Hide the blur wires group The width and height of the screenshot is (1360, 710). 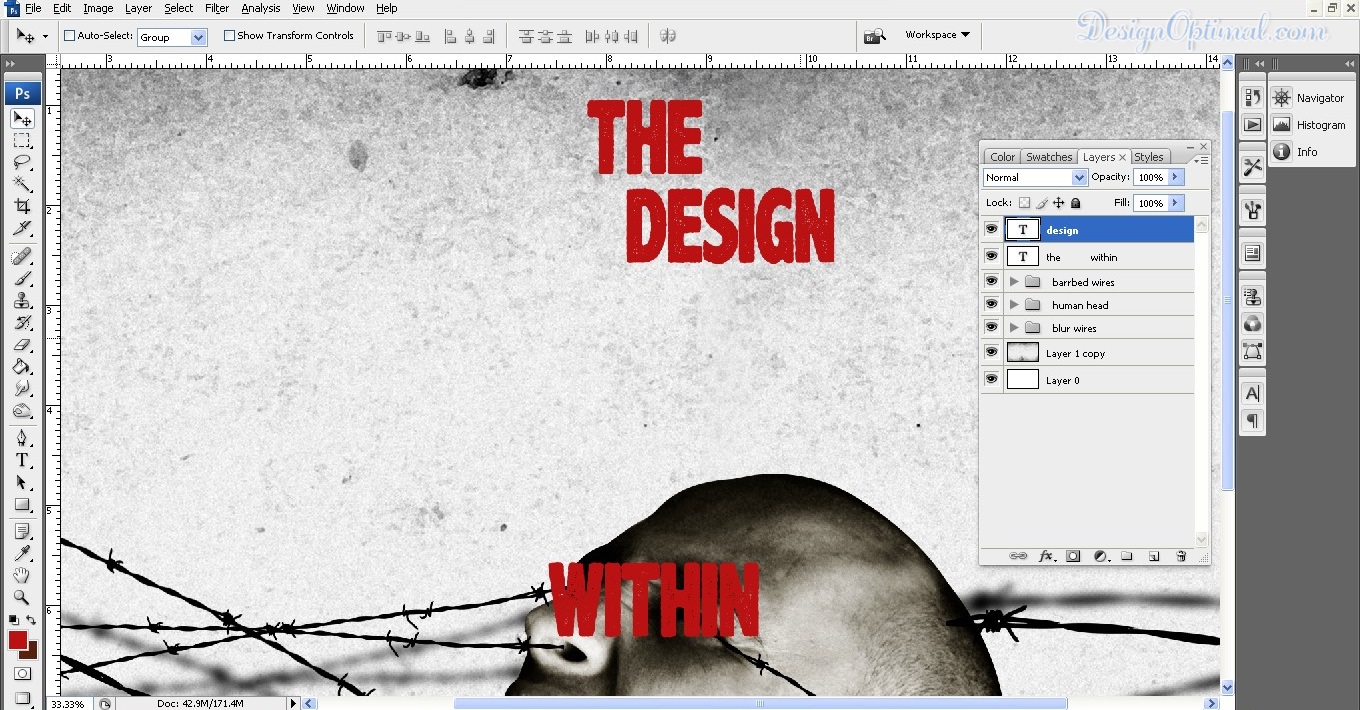991,328
